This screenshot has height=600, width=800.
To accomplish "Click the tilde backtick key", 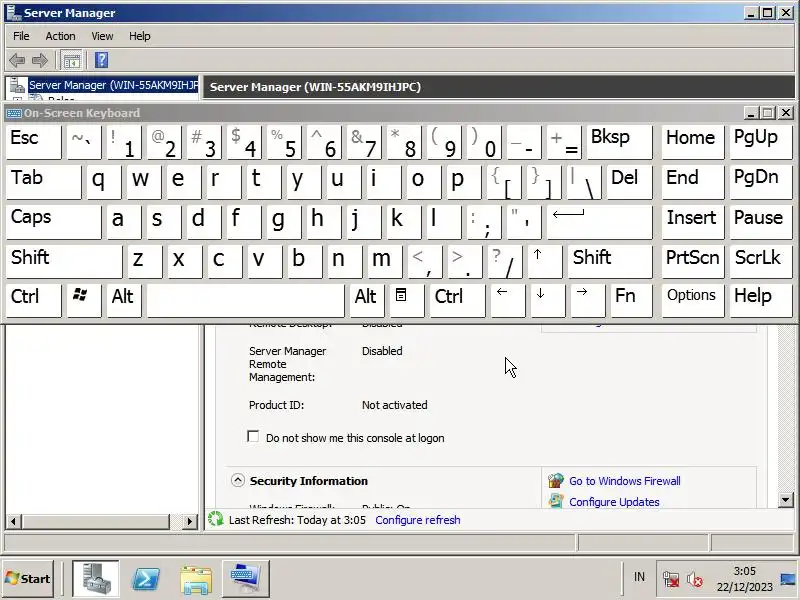I will (x=84, y=142).
